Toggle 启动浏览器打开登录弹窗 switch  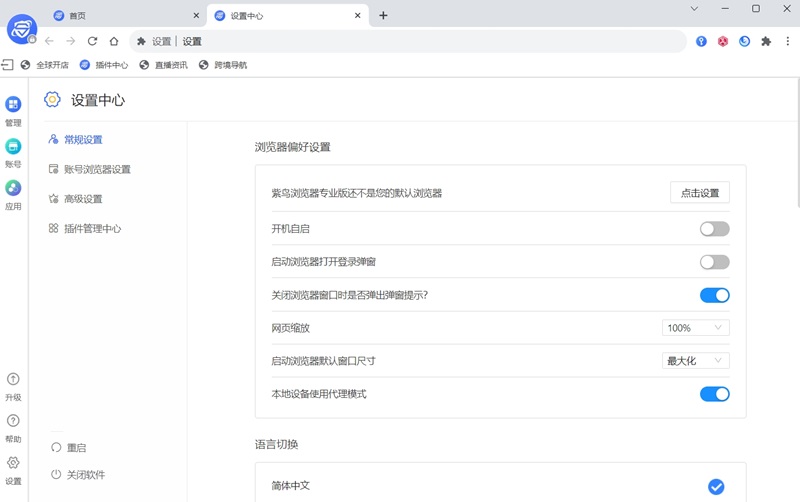[714, 262]
